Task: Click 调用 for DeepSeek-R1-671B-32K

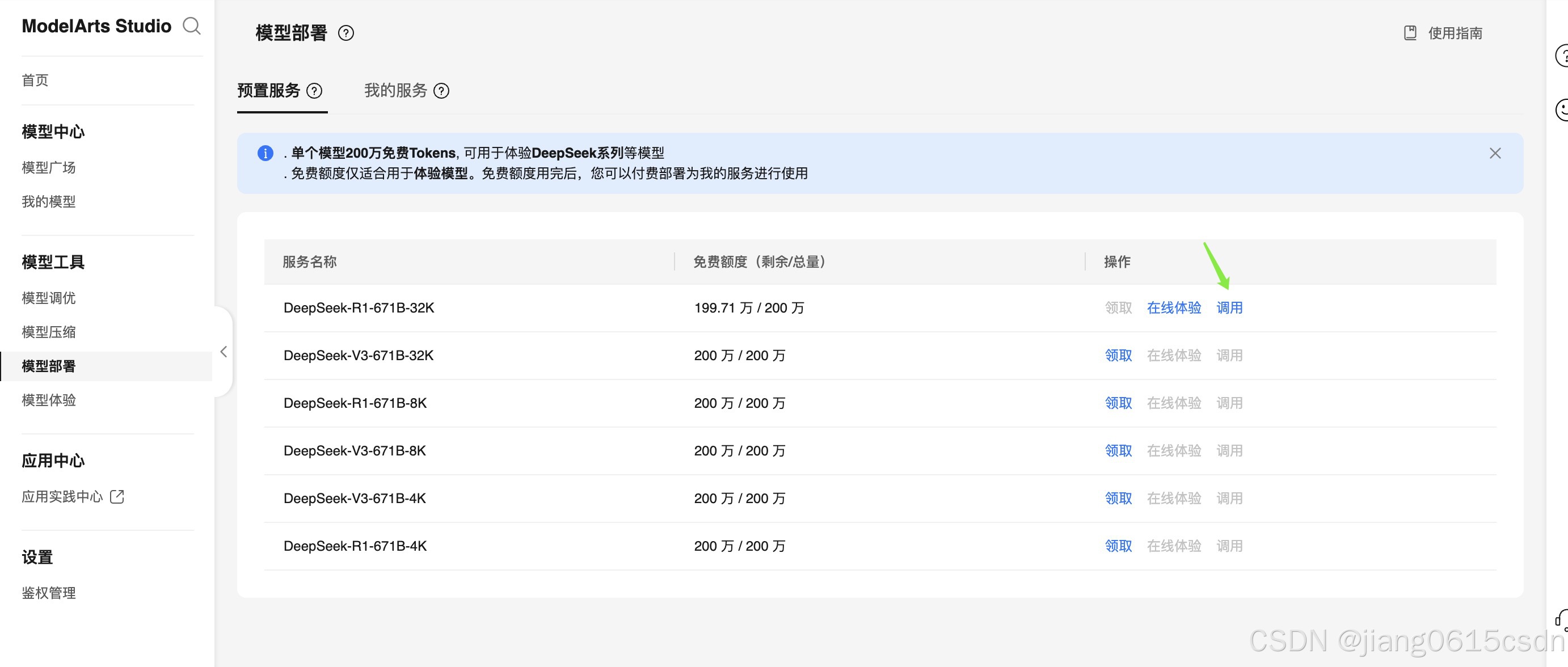Action: [x=1229, y=308]
